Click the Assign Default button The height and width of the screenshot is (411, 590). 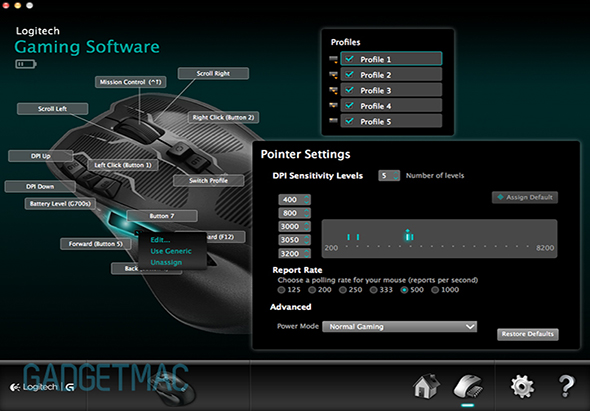[x=525, y=197]
